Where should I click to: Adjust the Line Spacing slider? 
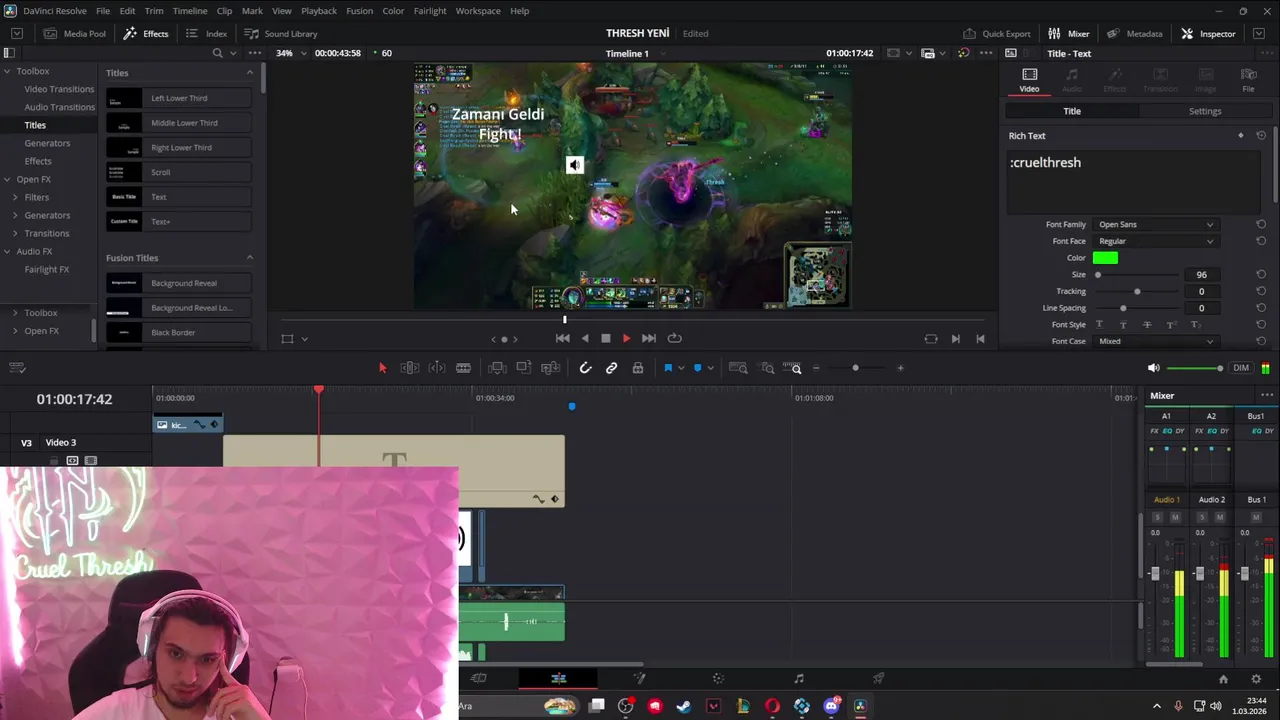click(x=1123, y=308)
